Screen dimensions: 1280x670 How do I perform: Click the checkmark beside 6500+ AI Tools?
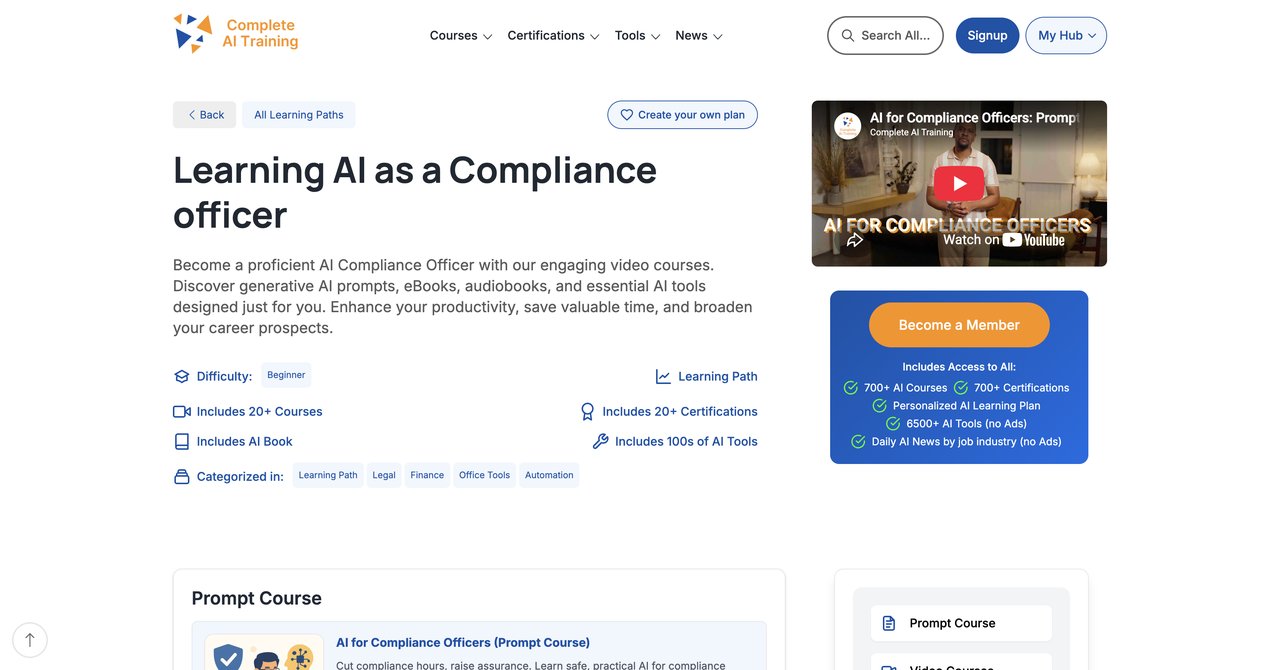[x=894, y=424]
